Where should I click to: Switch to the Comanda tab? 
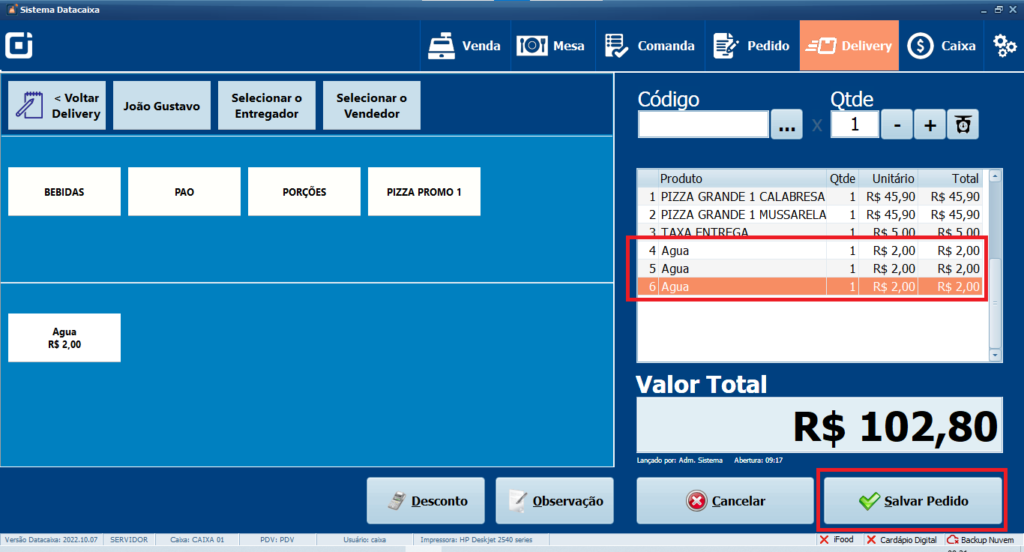click(x=649, y=46)
